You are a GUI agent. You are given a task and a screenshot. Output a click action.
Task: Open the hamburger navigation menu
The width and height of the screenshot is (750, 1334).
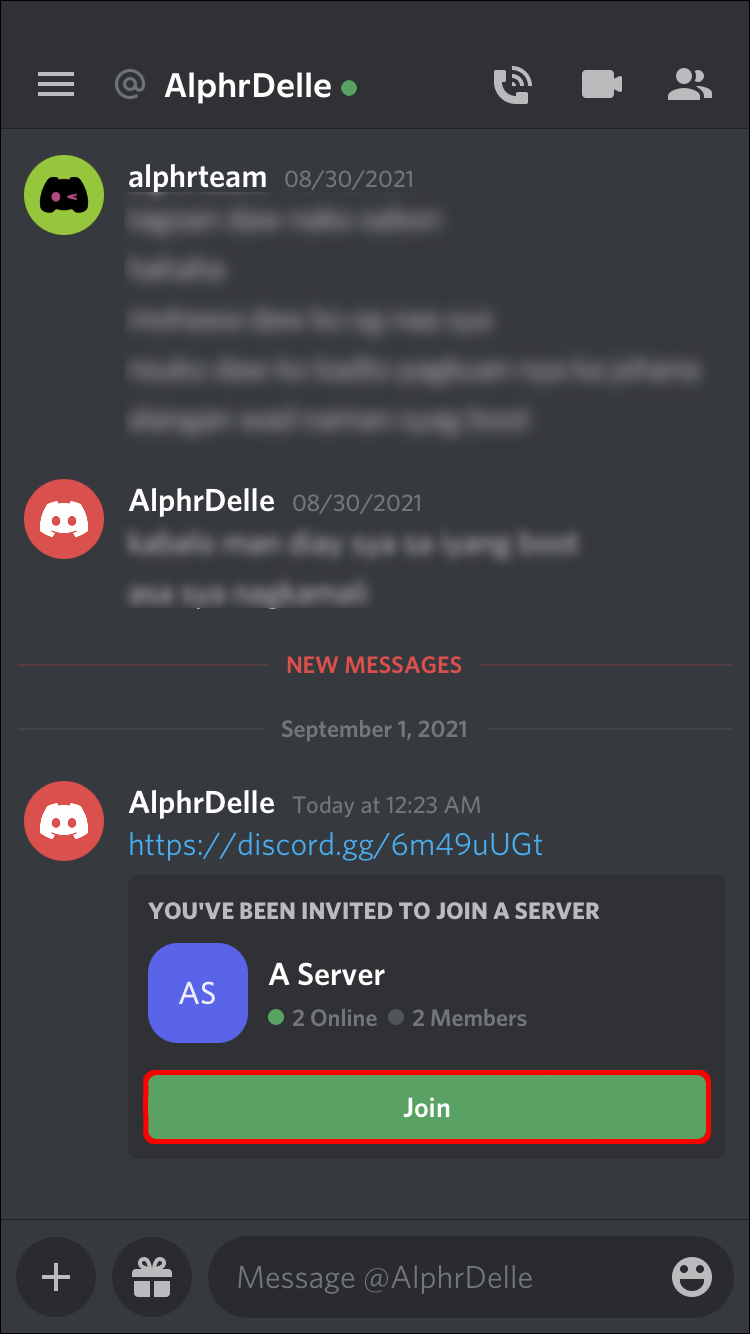point(56,85)
